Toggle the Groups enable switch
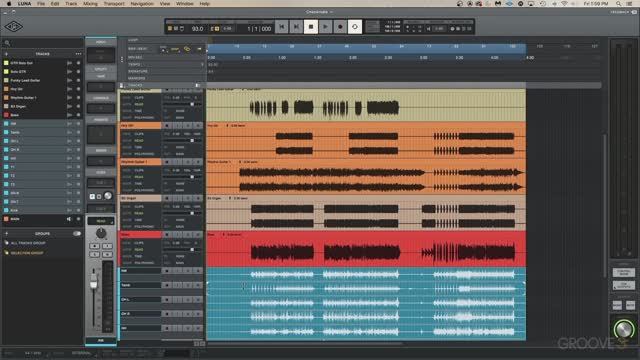Image resolution: width=640 pixels, height=360 pixels. [x=77, y=233]
